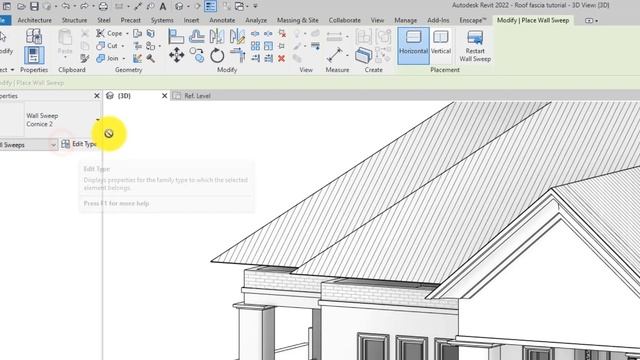Expand the Cut dropdown arrow
Screen dimensions: 640x360
pos(122,46)
